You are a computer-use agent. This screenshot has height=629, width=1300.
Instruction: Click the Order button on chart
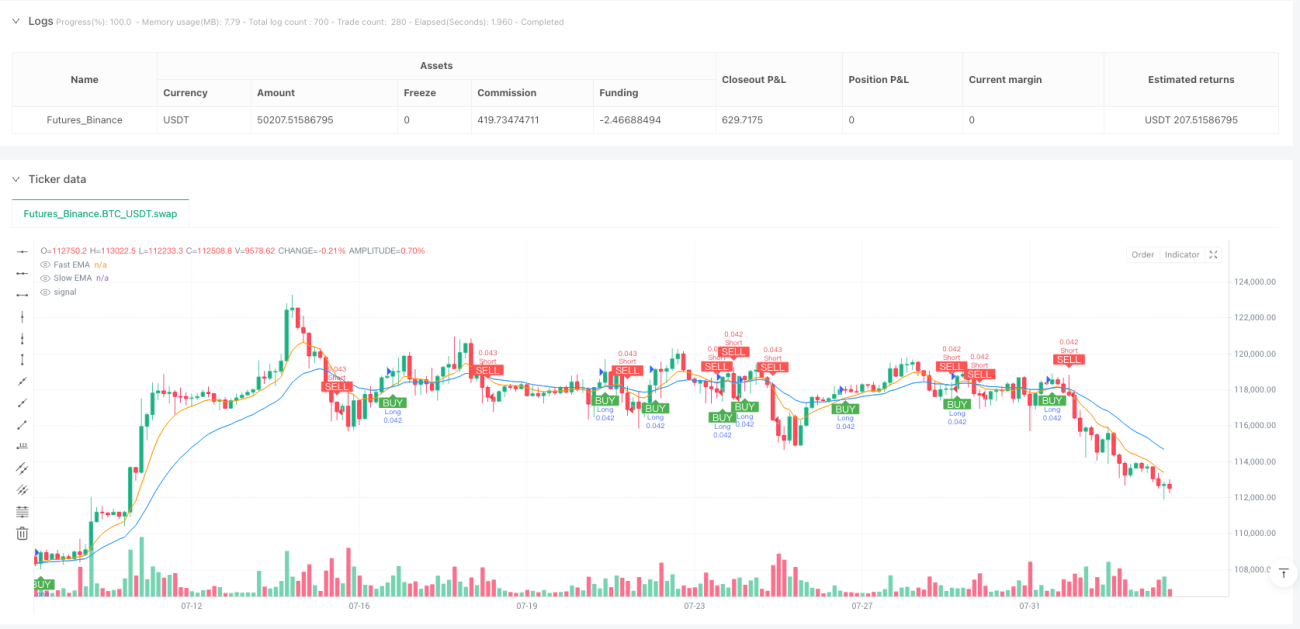click(x=1142, y=254)
